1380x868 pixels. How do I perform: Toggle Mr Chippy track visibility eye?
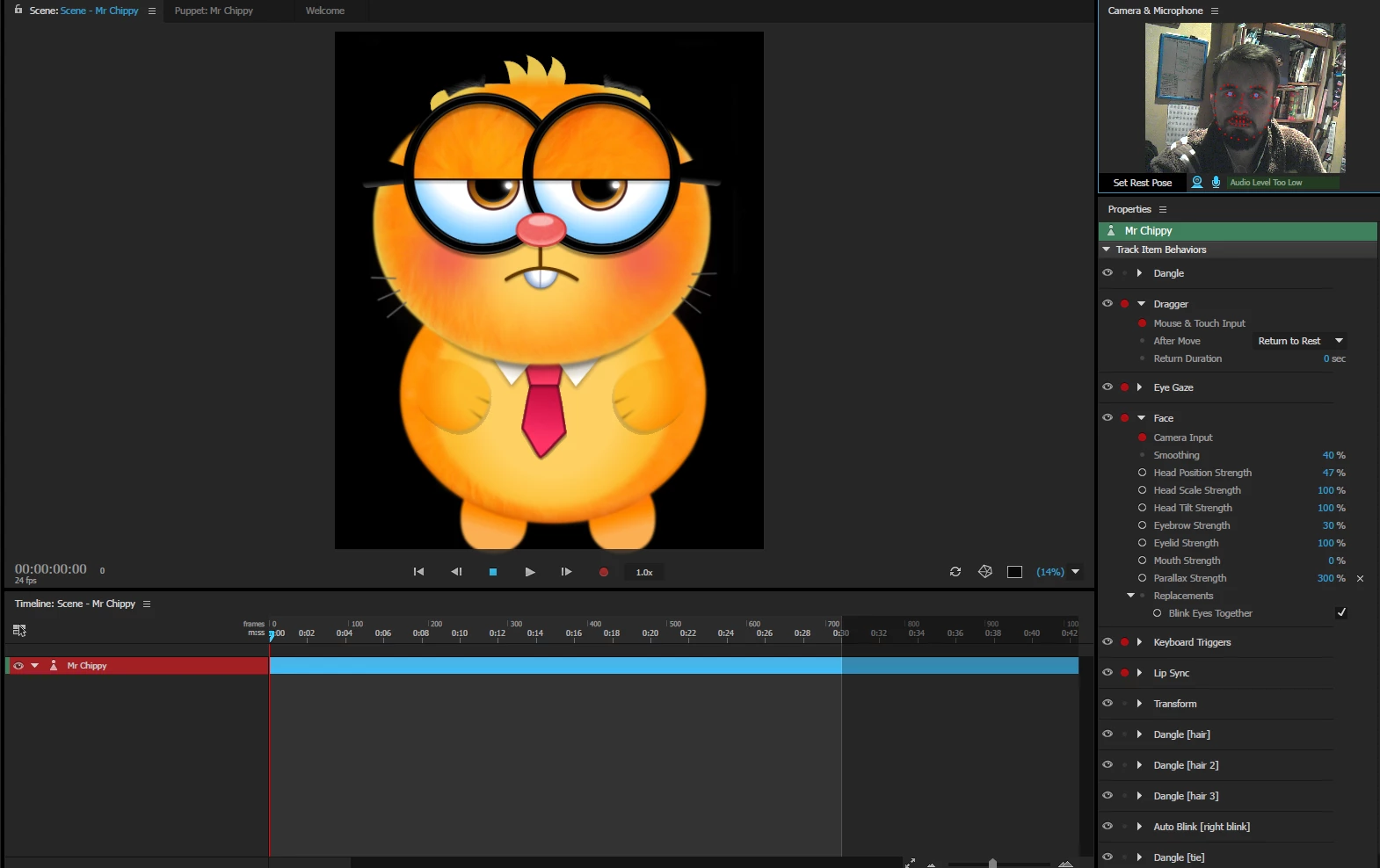pos(18,666)
